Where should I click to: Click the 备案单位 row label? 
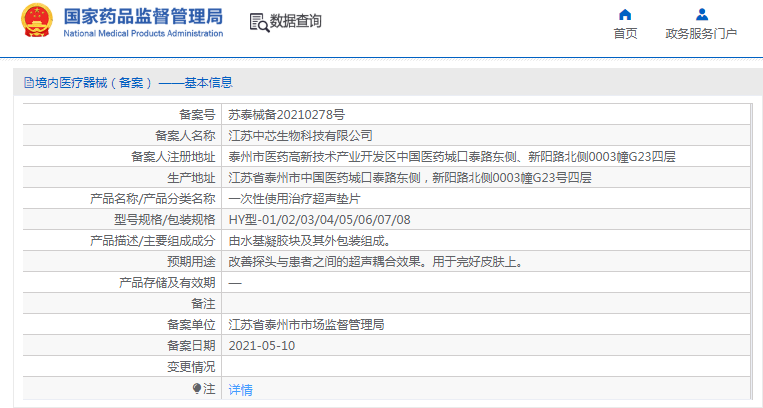191,324
